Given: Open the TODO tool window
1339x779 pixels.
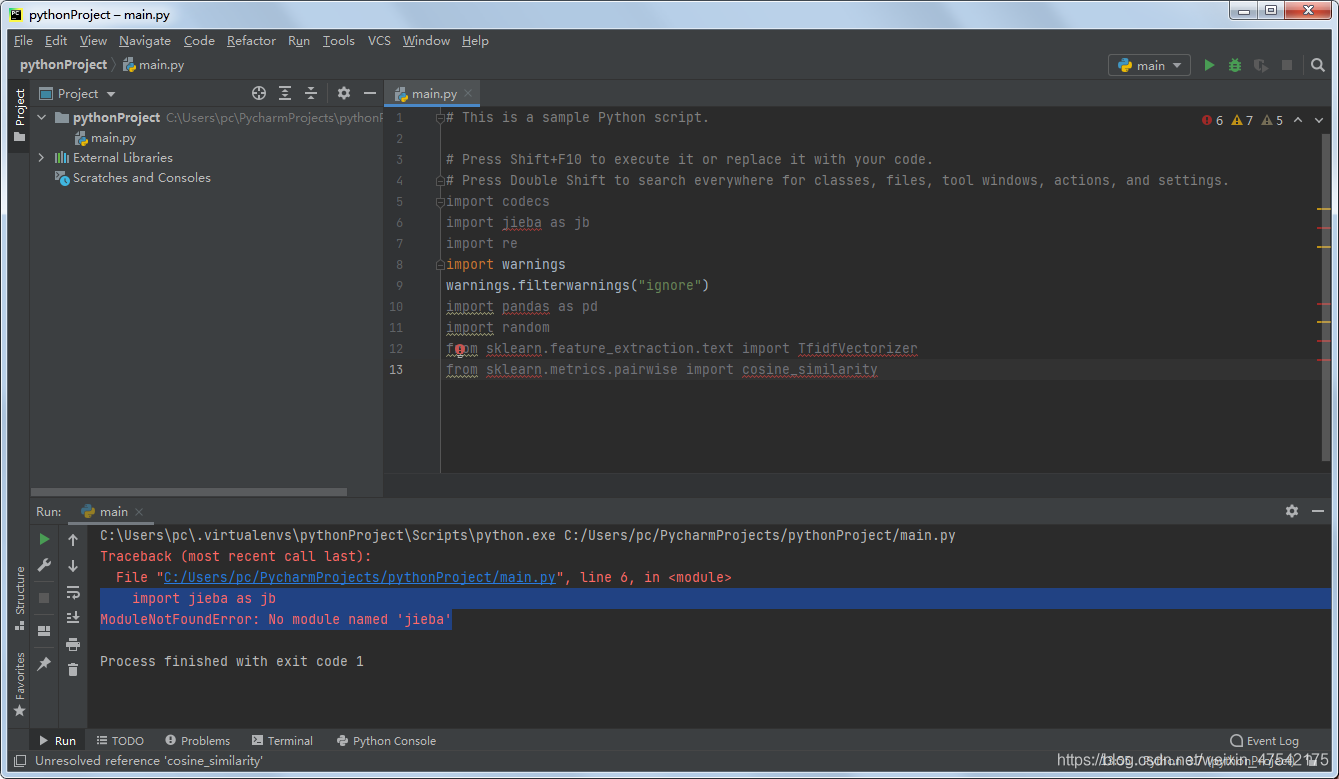Looking at the screenshot, I should [120, 741].
